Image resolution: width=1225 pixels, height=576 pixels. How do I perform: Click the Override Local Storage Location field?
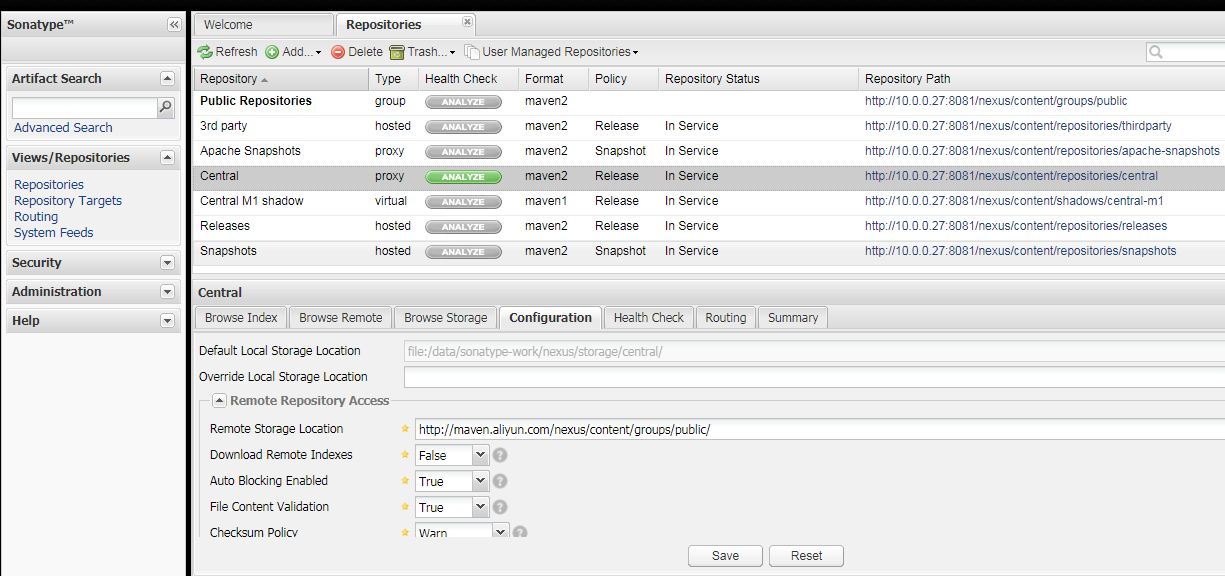pyautogui.click(x=814, y=377)
